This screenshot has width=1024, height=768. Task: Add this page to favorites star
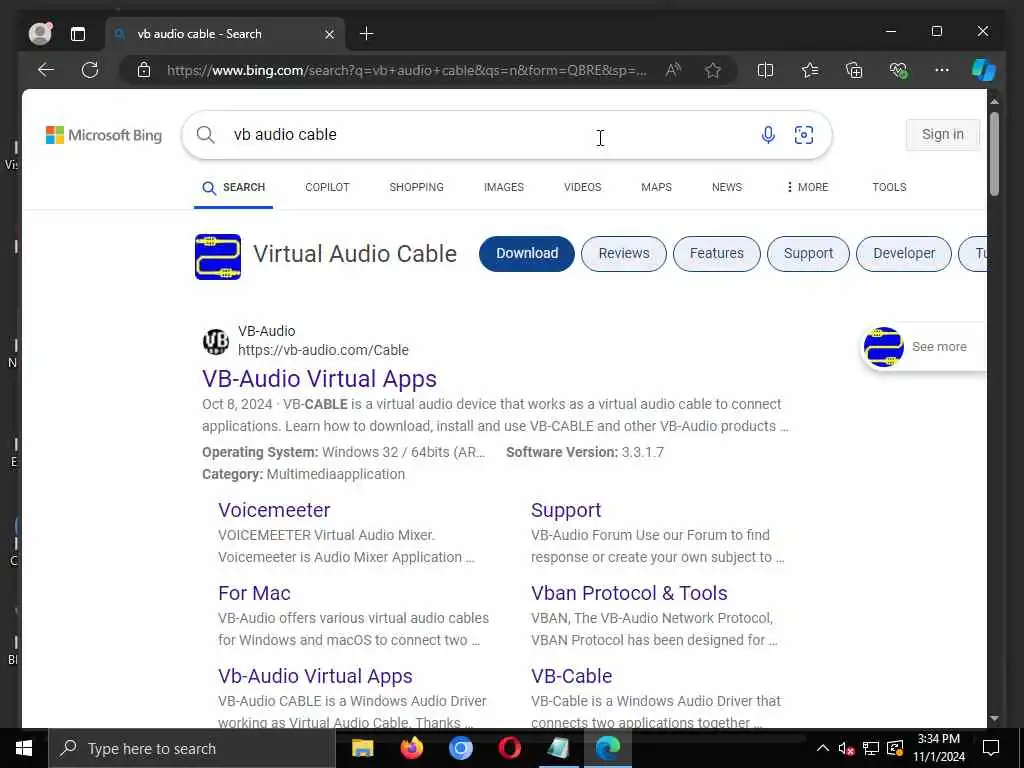coord(712,70)
